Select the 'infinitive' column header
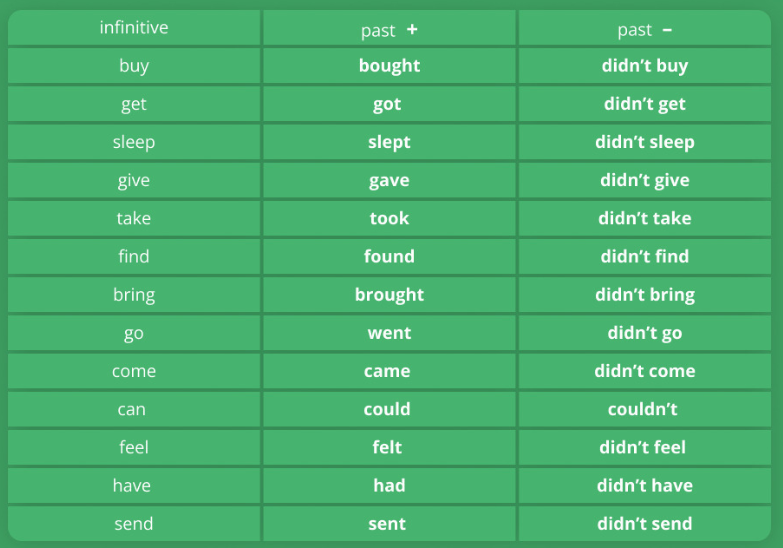The width and height of the screenshot is (783, 548). (x=134, y=28)
